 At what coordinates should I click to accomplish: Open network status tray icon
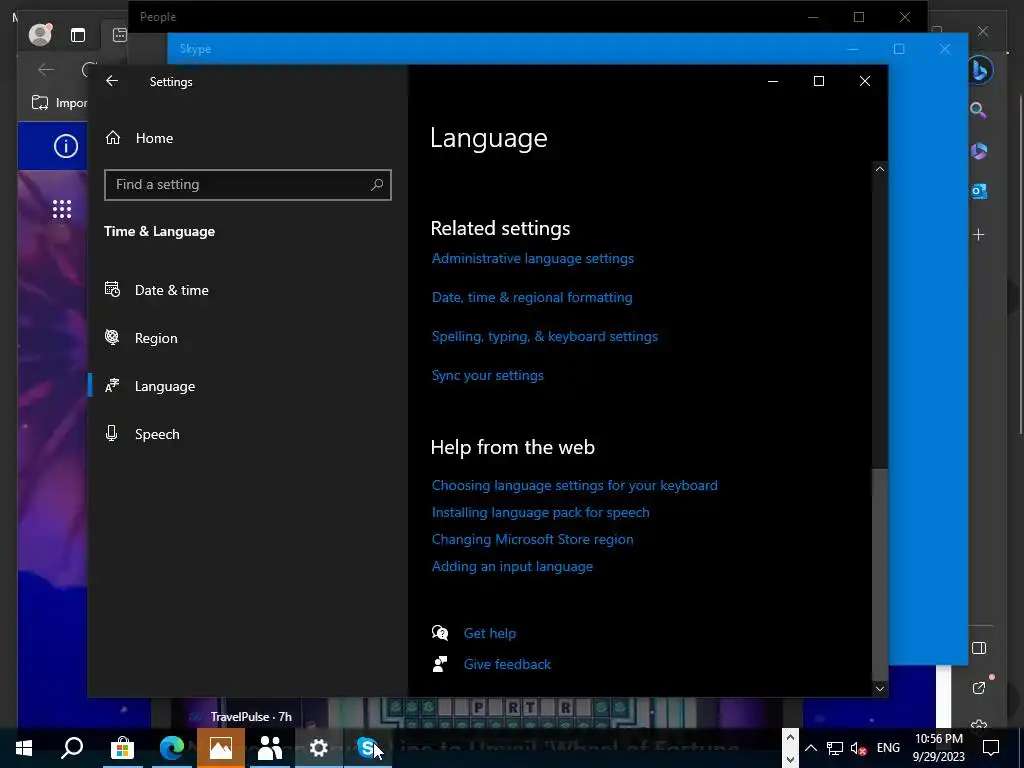pos(835,748)
